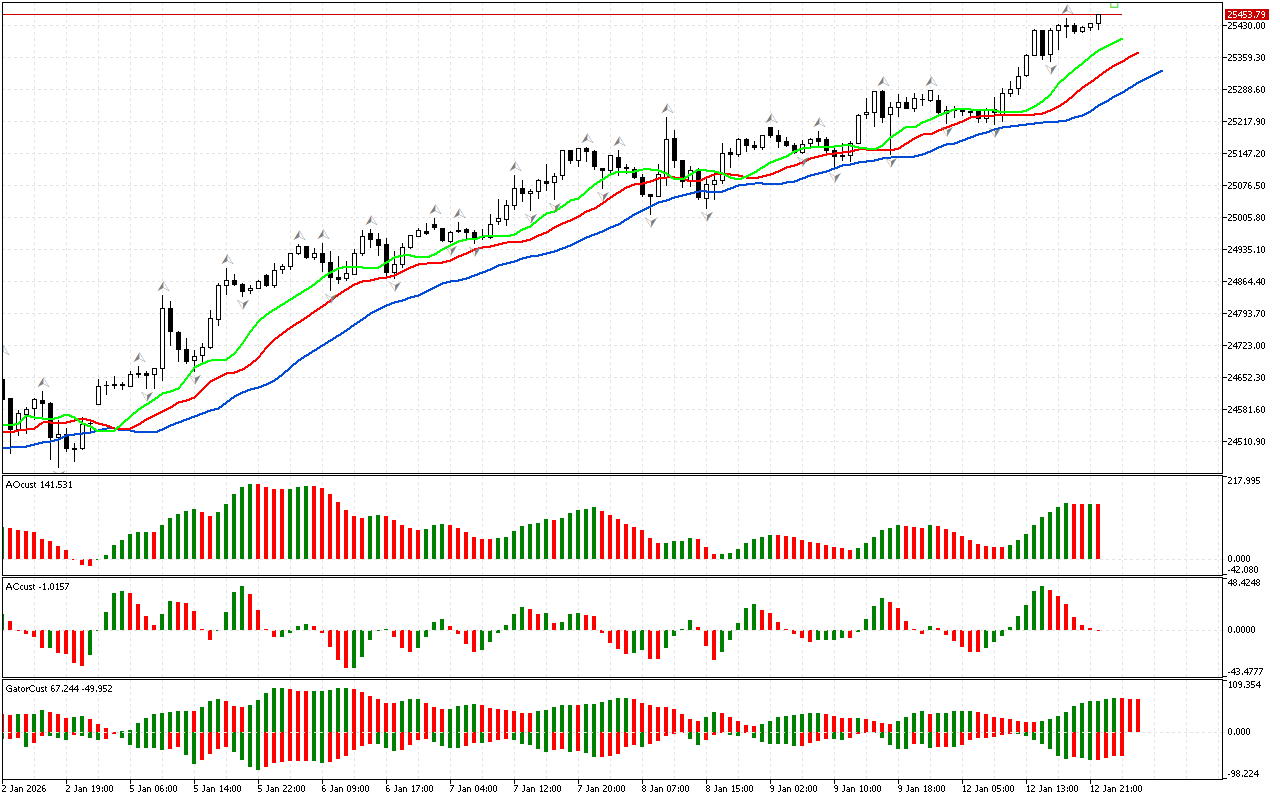
Task: Select the right end of the blue Alligator line
Action: [1160, 71]
